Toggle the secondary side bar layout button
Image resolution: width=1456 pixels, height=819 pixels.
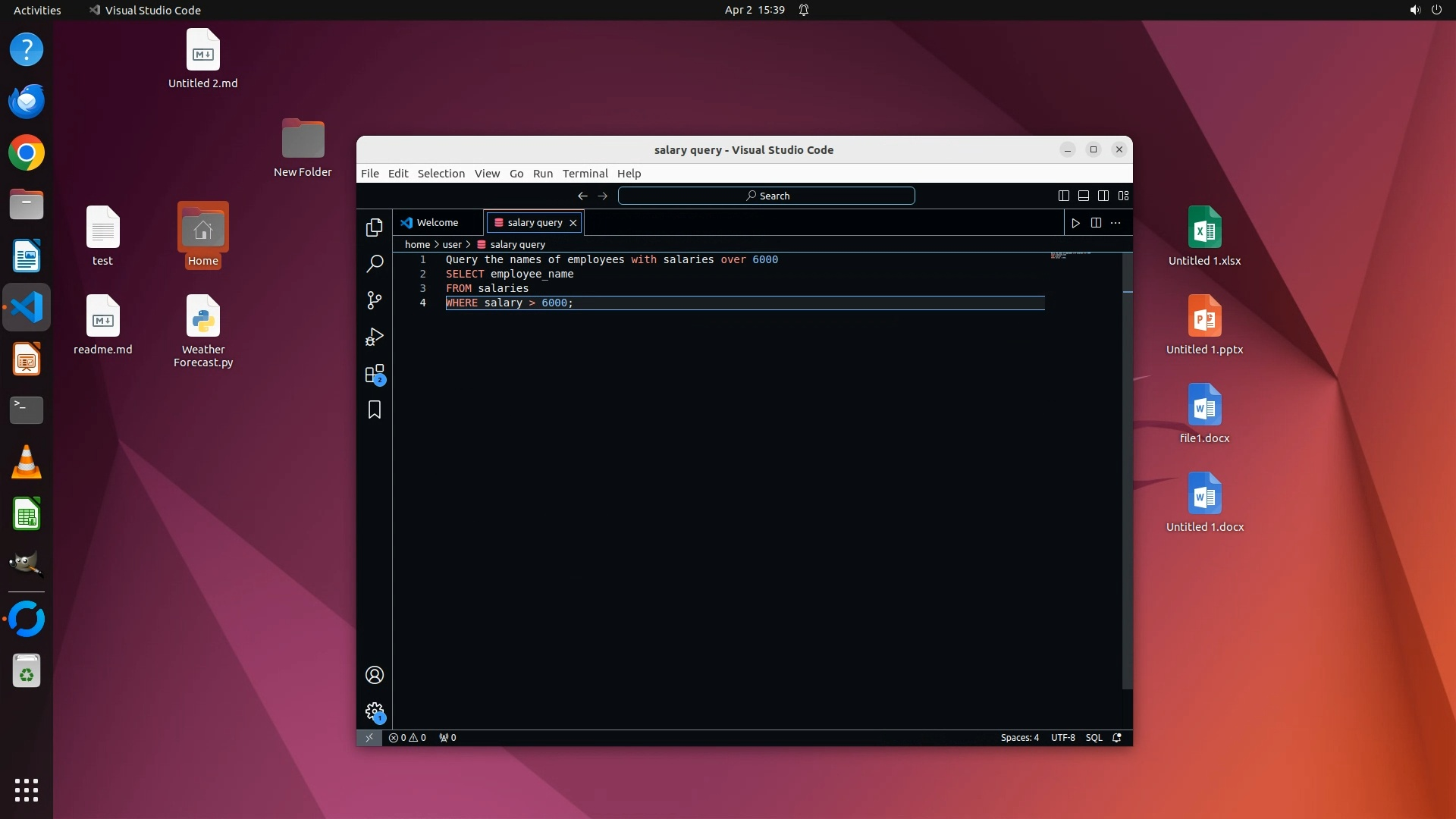(x=1103, y=196)
